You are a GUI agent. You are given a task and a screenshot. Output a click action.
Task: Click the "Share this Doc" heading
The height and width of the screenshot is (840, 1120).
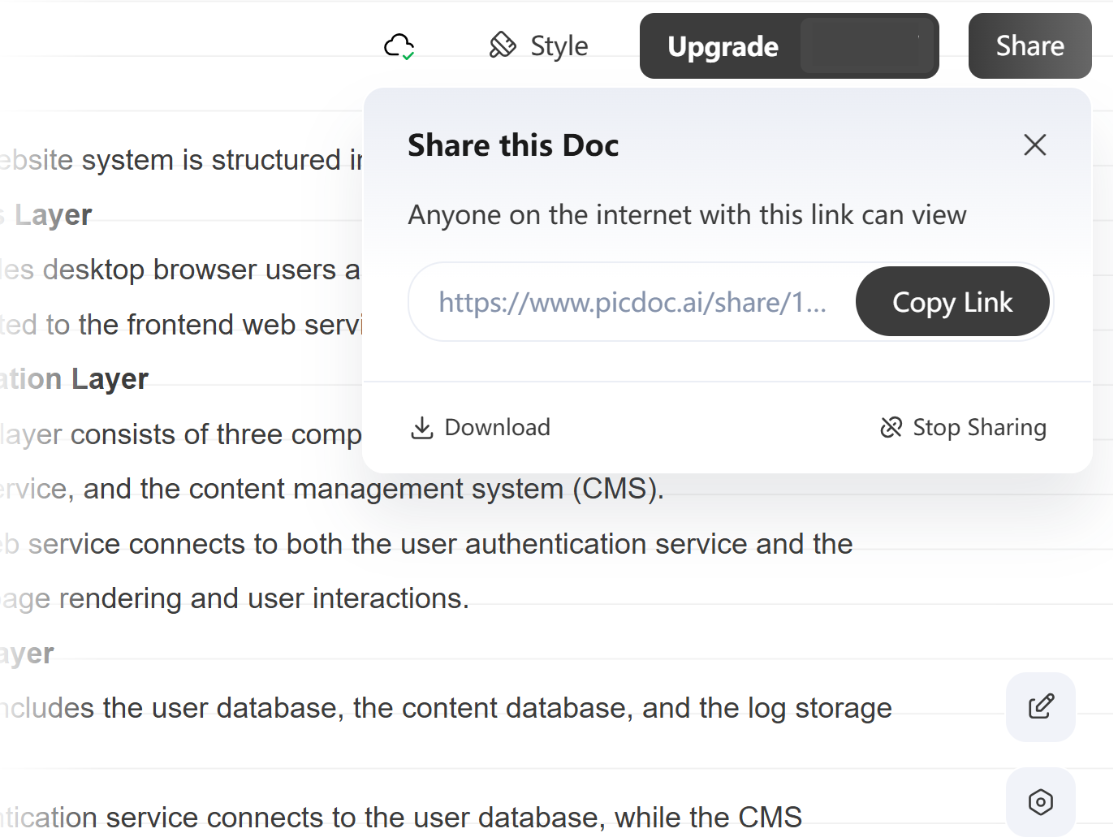click(x=513, y=146)
